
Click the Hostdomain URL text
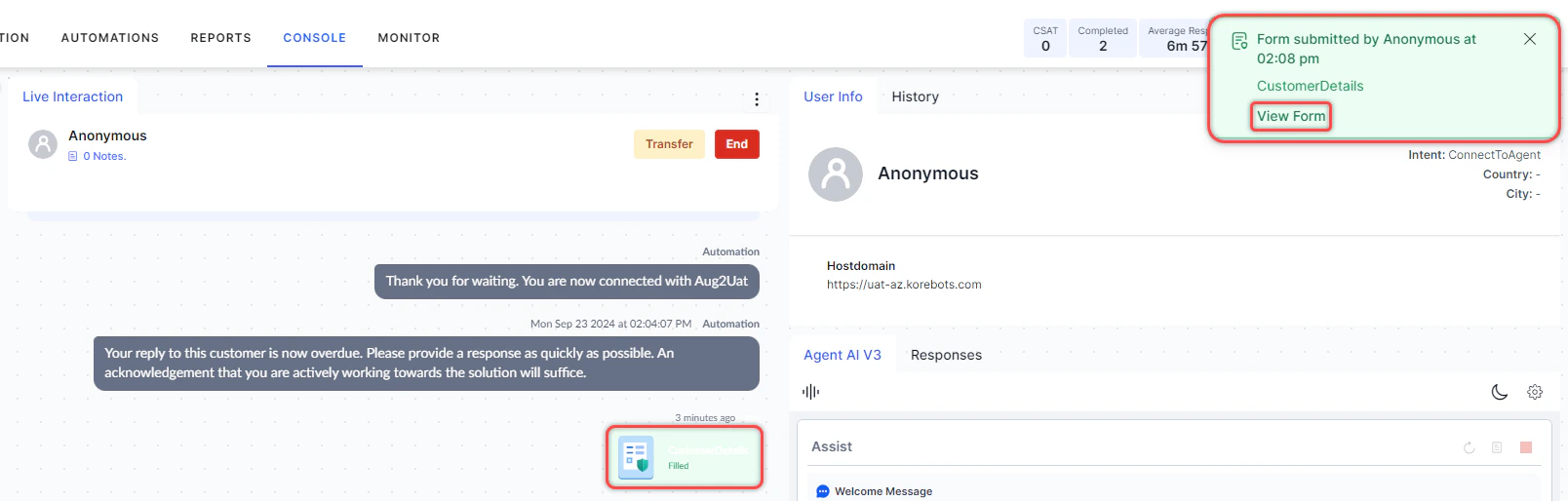tap(904, 285)
